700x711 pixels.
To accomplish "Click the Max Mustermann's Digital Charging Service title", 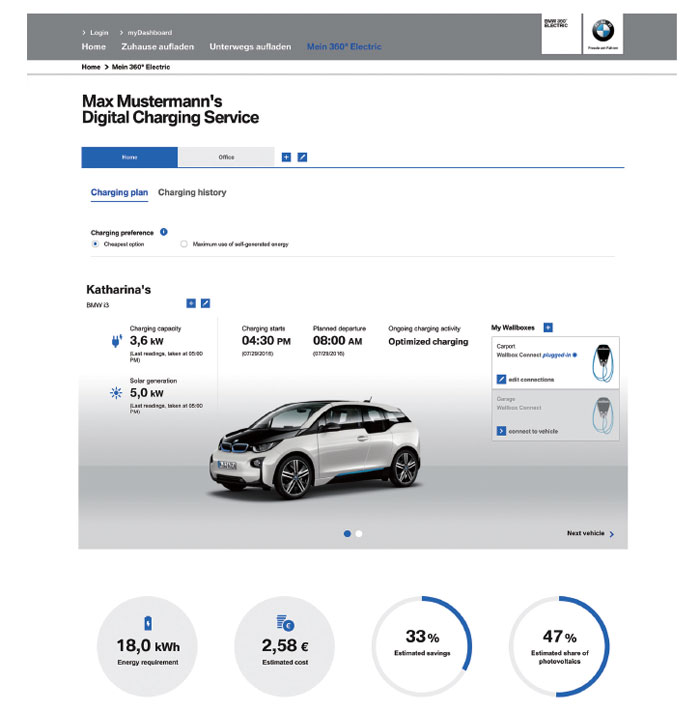I will 170,109.
